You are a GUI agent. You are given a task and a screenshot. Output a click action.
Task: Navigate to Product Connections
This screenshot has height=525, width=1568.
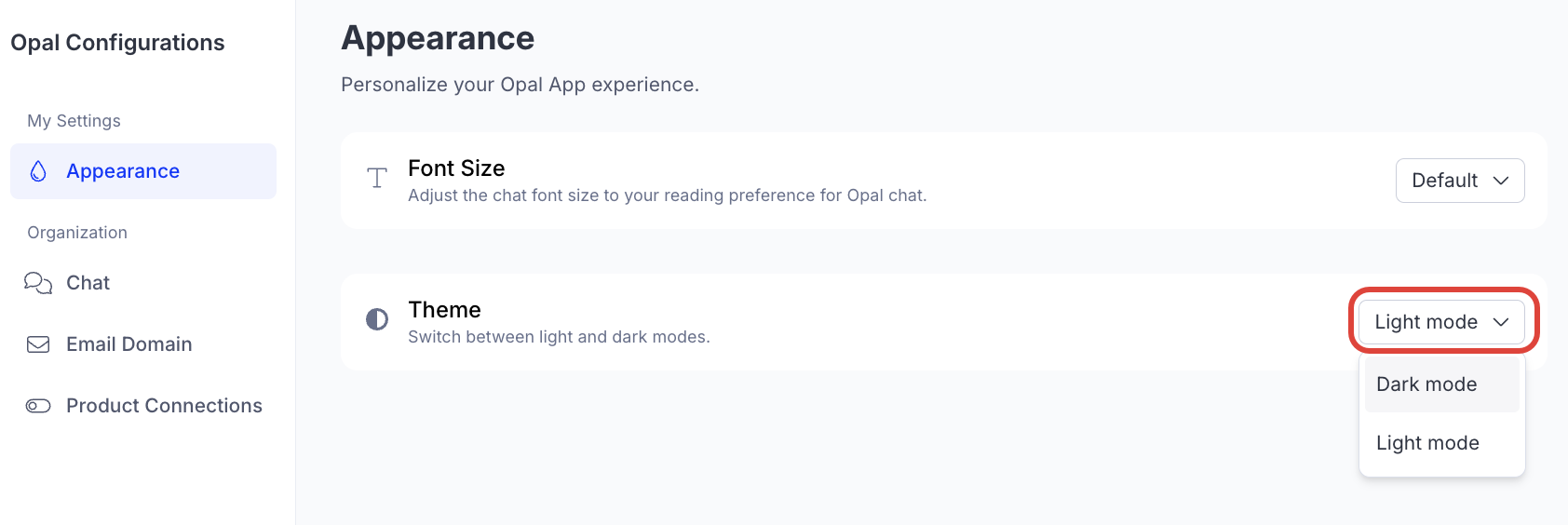(164, 406)
